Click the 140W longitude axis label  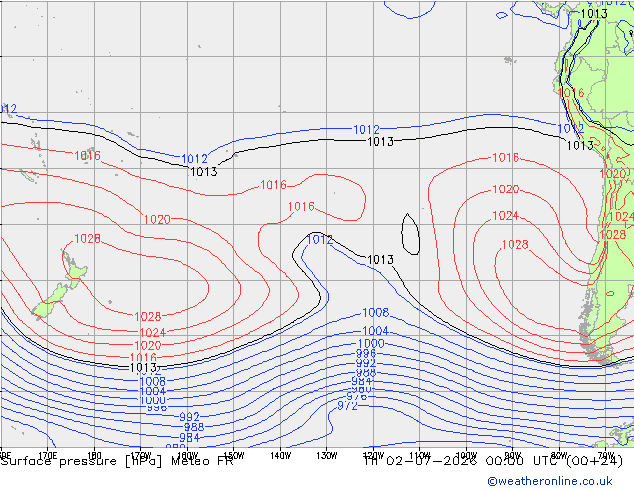pyautogui.click(x=280, y=456)
